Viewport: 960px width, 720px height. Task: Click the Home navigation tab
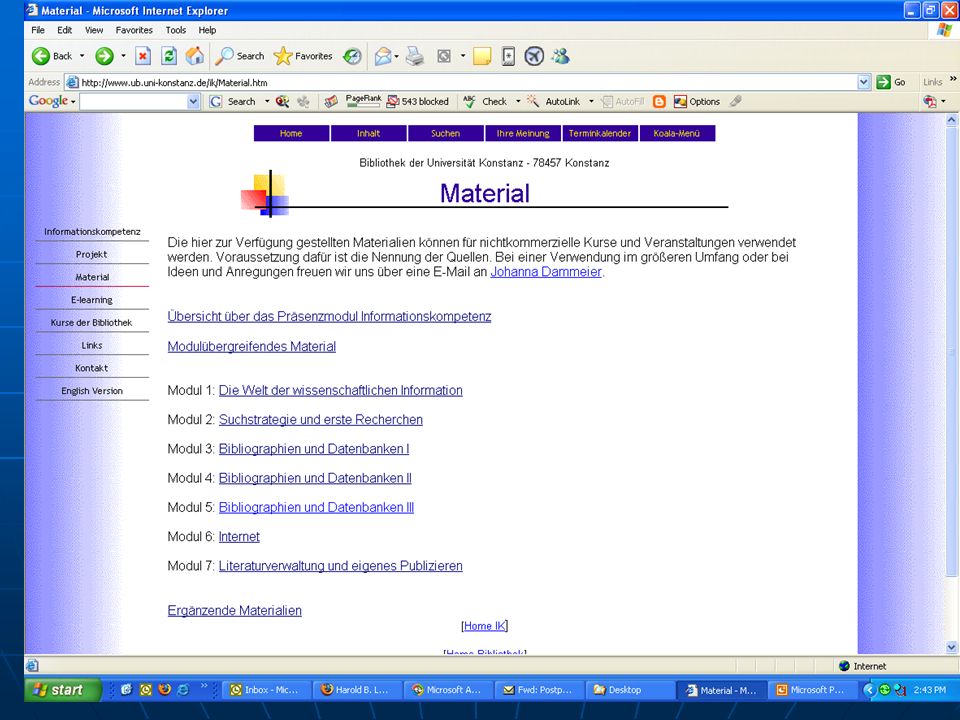pyautogui.click(x=291, y=133)
